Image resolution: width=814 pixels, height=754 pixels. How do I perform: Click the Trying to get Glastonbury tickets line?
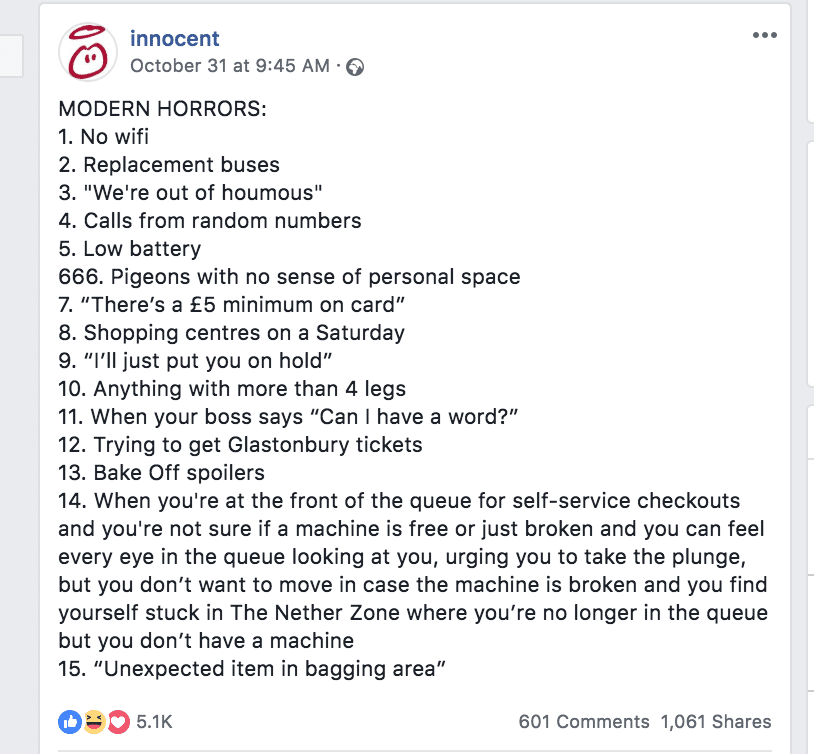240,445
